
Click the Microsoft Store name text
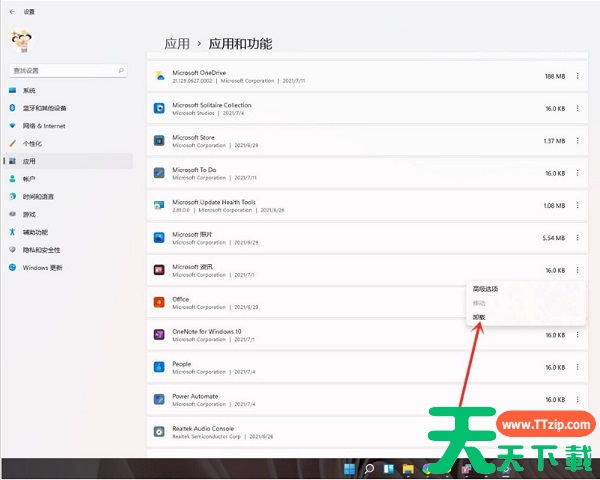click(x=193, y=137)
